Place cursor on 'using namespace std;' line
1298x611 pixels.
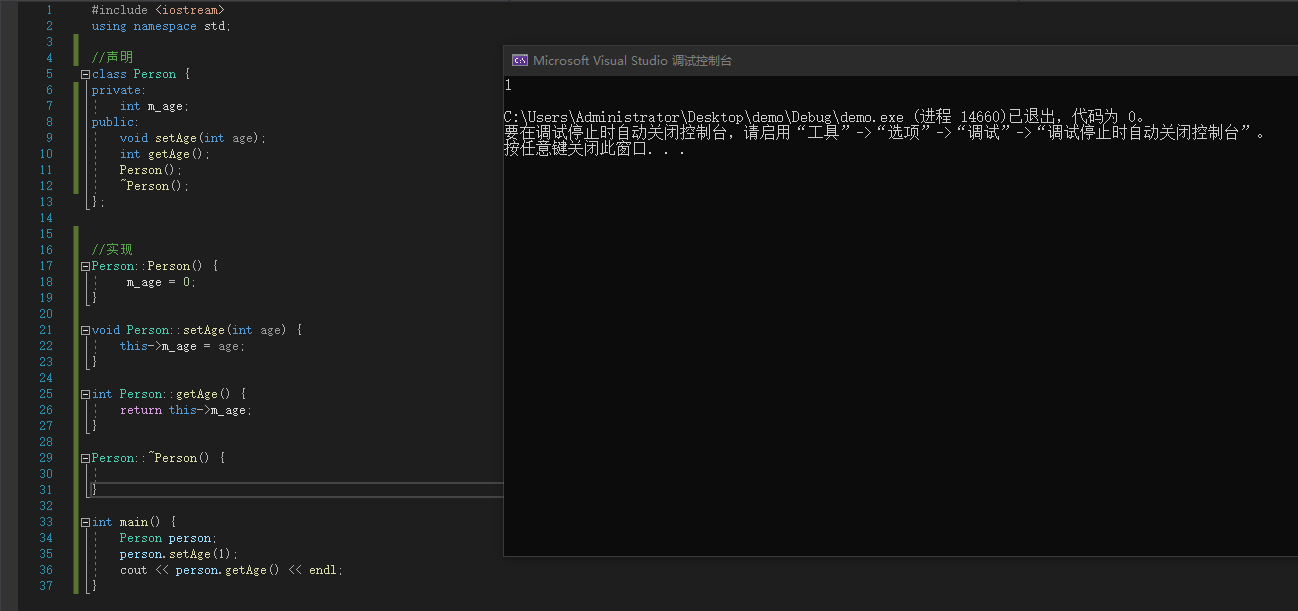pos(161,26)
